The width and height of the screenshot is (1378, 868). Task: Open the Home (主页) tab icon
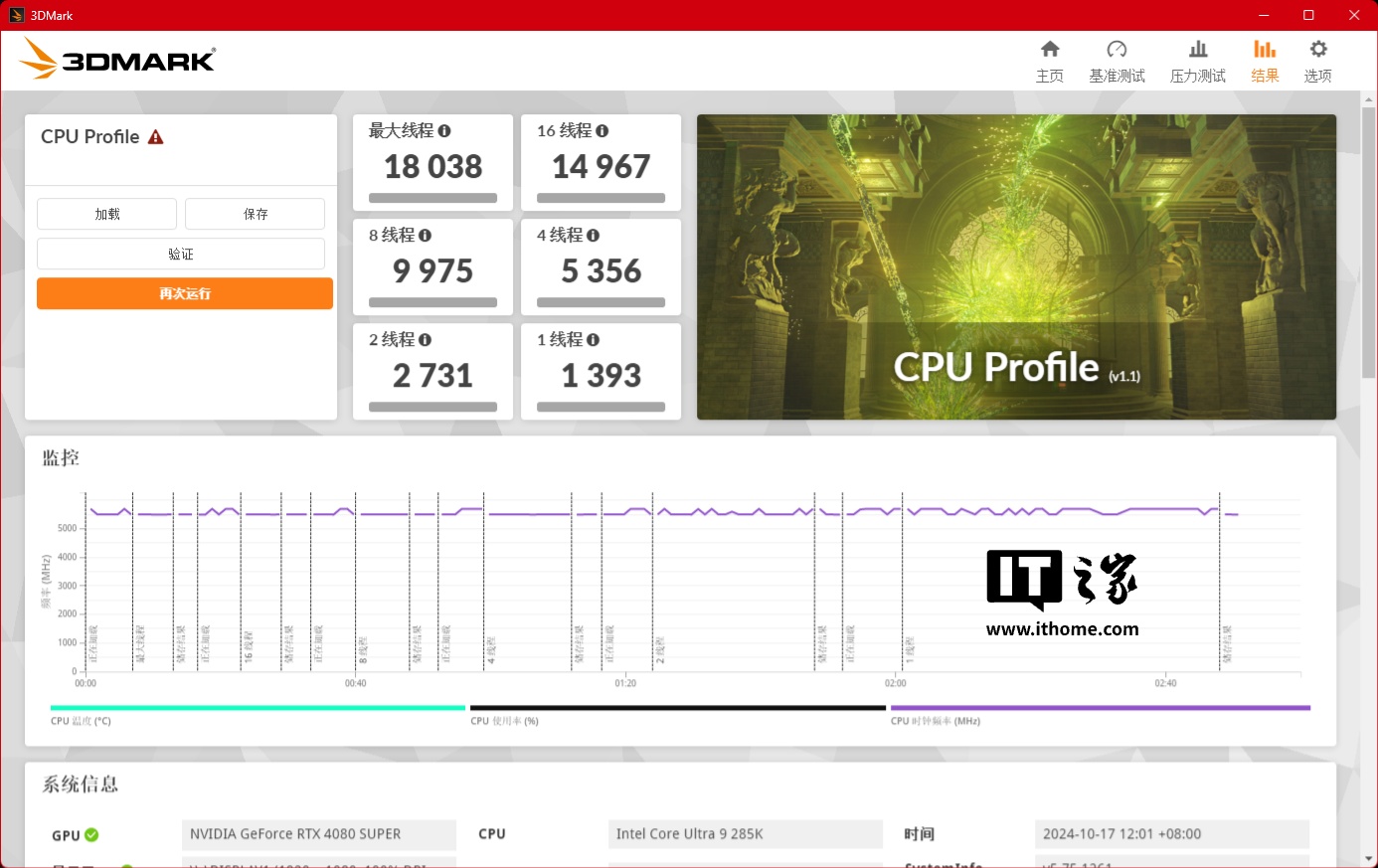(x=1050, y=50)
